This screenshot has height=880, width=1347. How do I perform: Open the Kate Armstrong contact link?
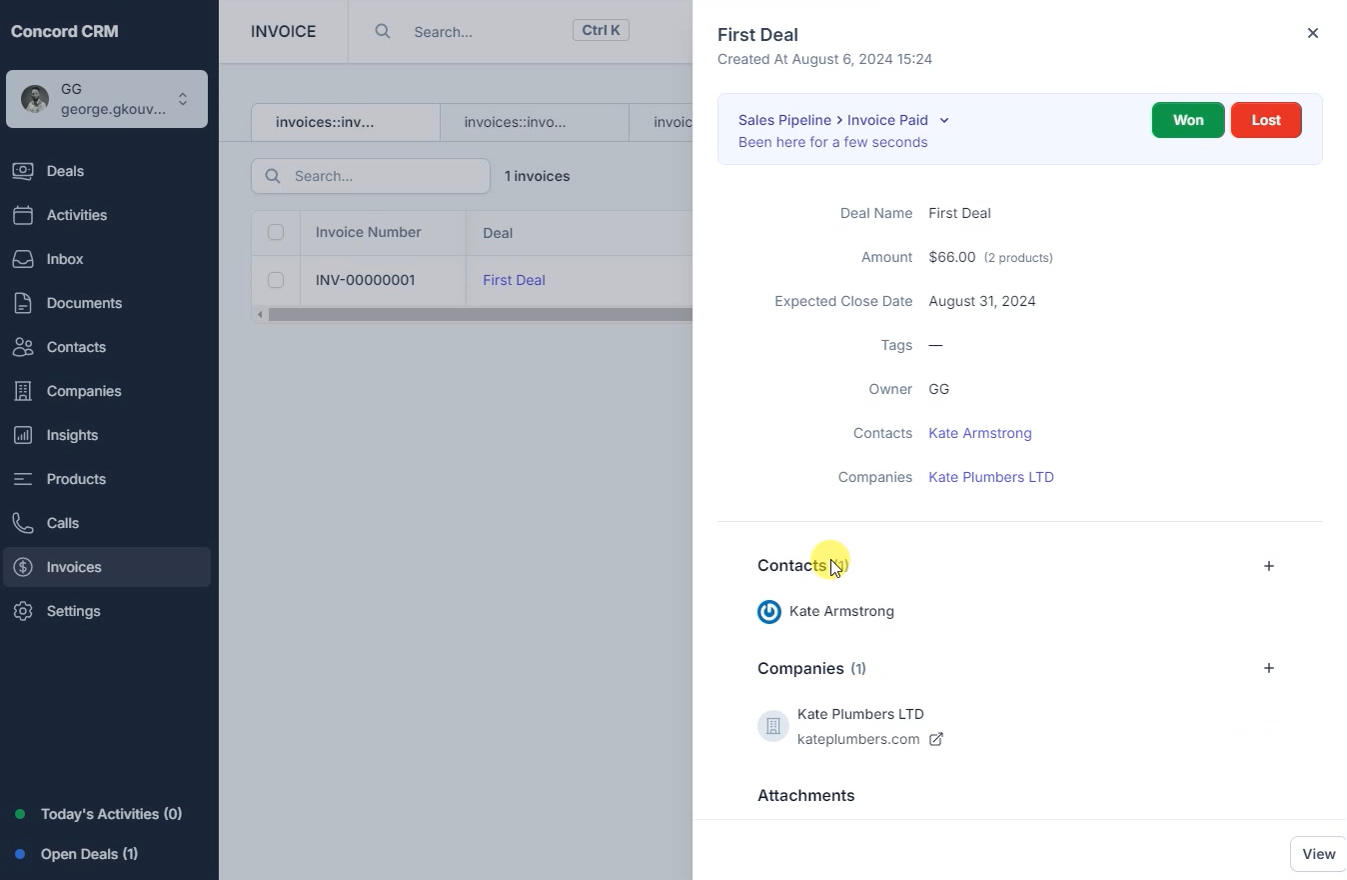click(980, 433)
